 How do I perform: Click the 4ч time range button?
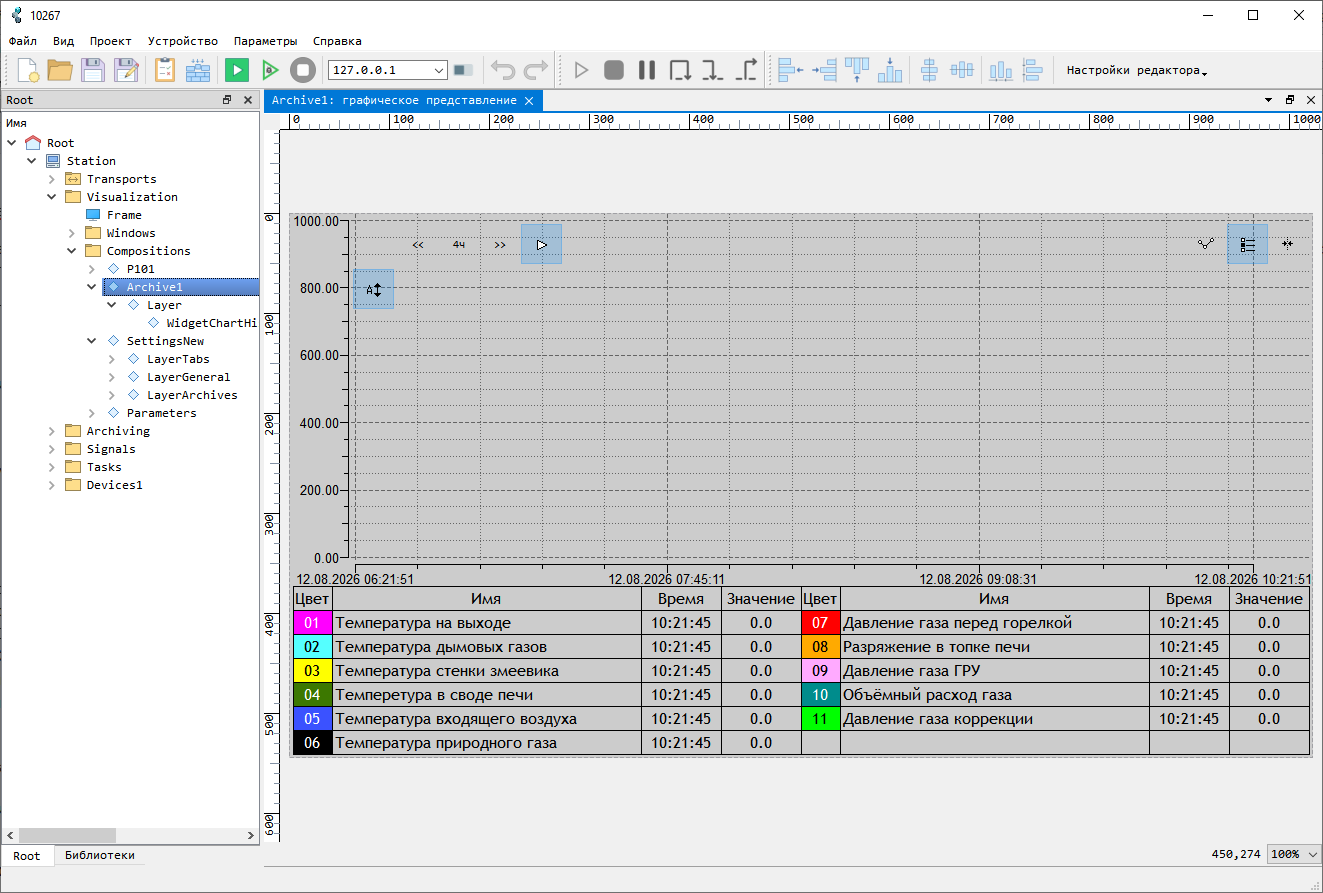(459, 244)
